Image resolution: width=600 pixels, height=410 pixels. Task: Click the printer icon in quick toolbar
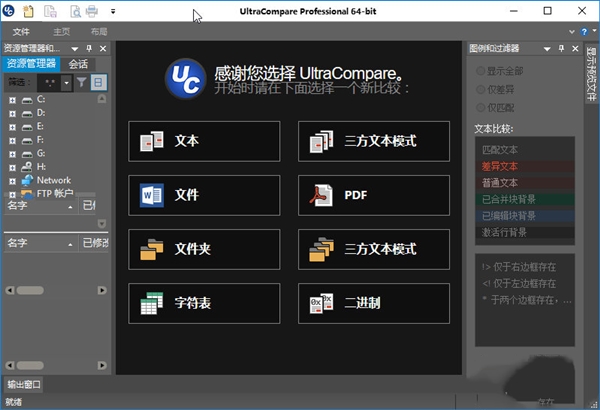[92, 11]
